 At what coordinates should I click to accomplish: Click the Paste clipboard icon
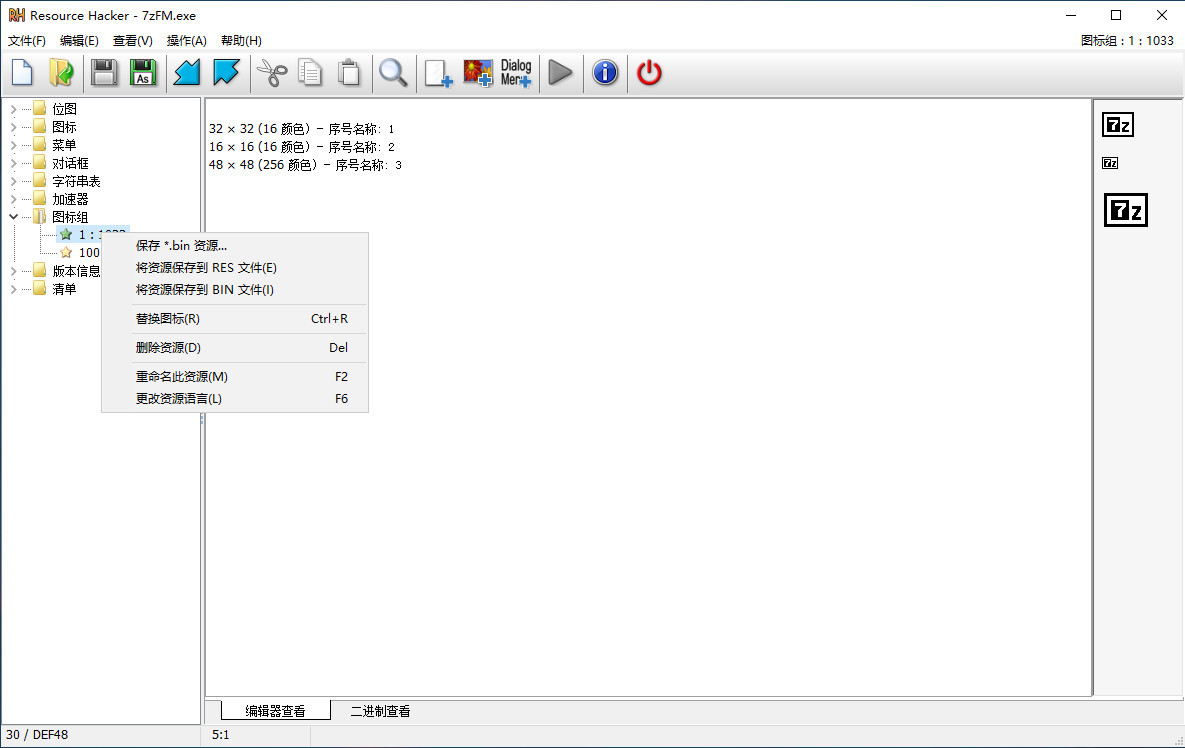pos(349,73)
